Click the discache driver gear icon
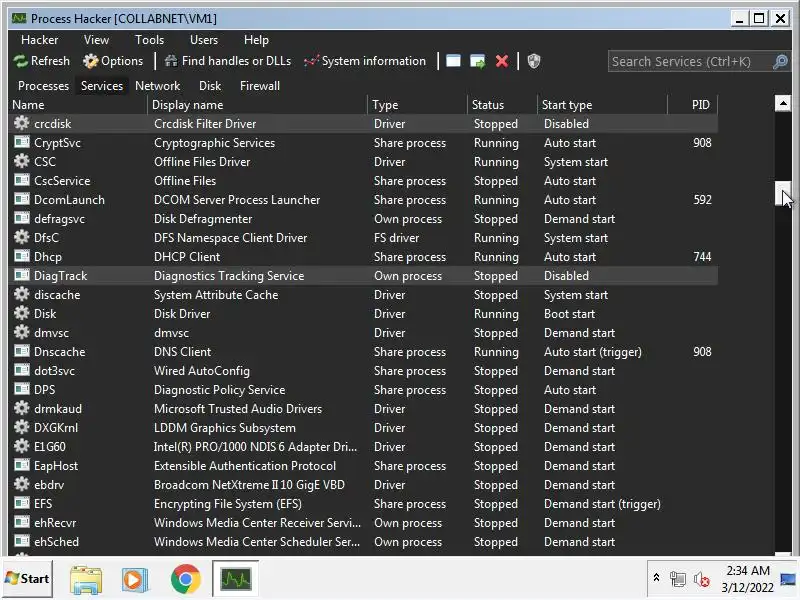The height and width of the screenshot is (600, 800). point(21,294)
